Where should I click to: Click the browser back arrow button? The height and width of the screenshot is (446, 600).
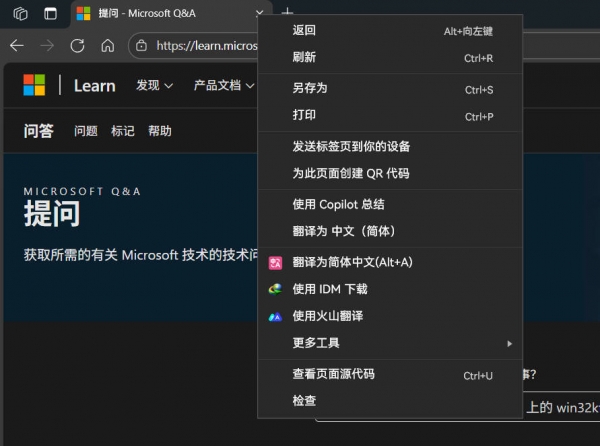coord(16,45)
